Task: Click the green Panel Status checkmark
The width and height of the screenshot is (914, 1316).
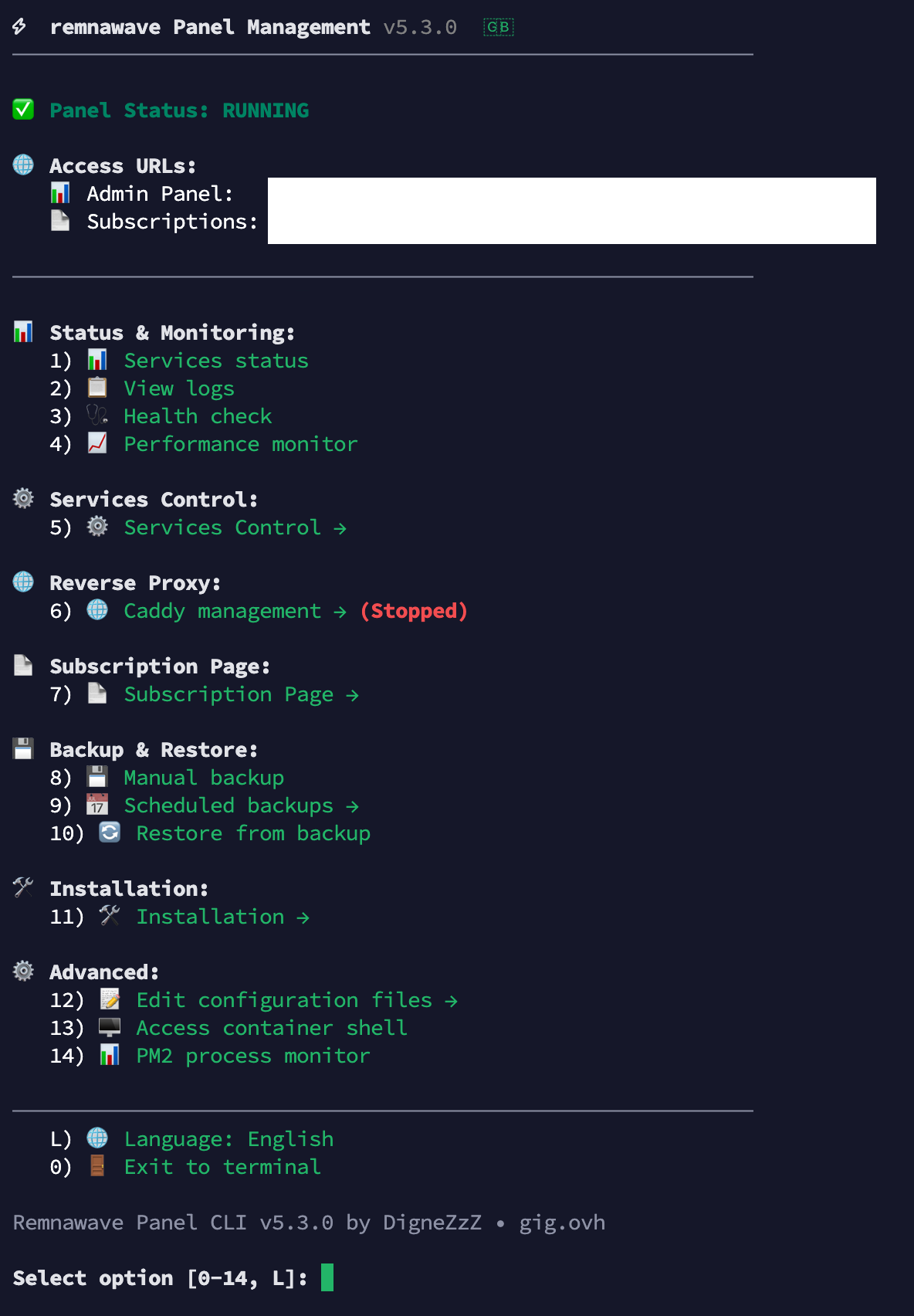Action: tap(23, 110)
